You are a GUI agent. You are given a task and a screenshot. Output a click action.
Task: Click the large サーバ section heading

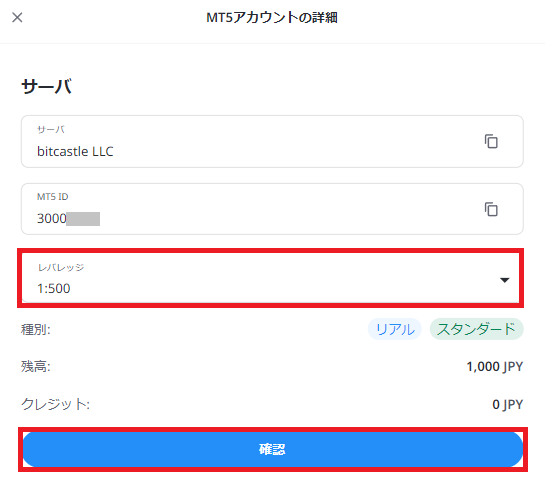(47, 86)
